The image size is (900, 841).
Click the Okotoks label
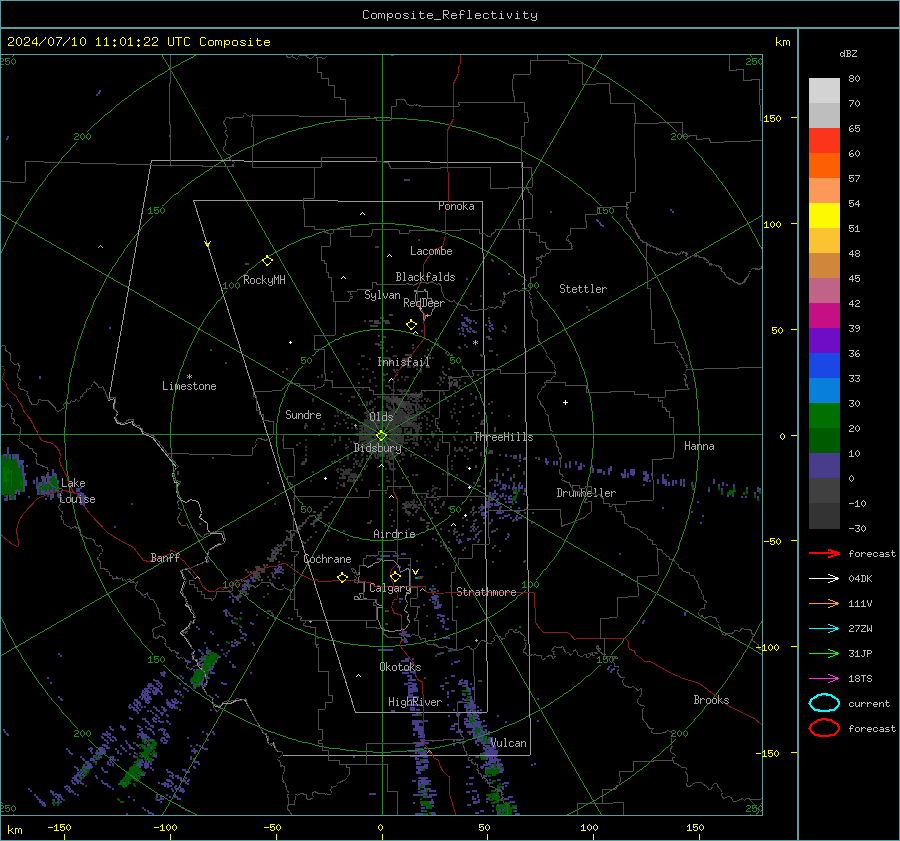point(400,666)
